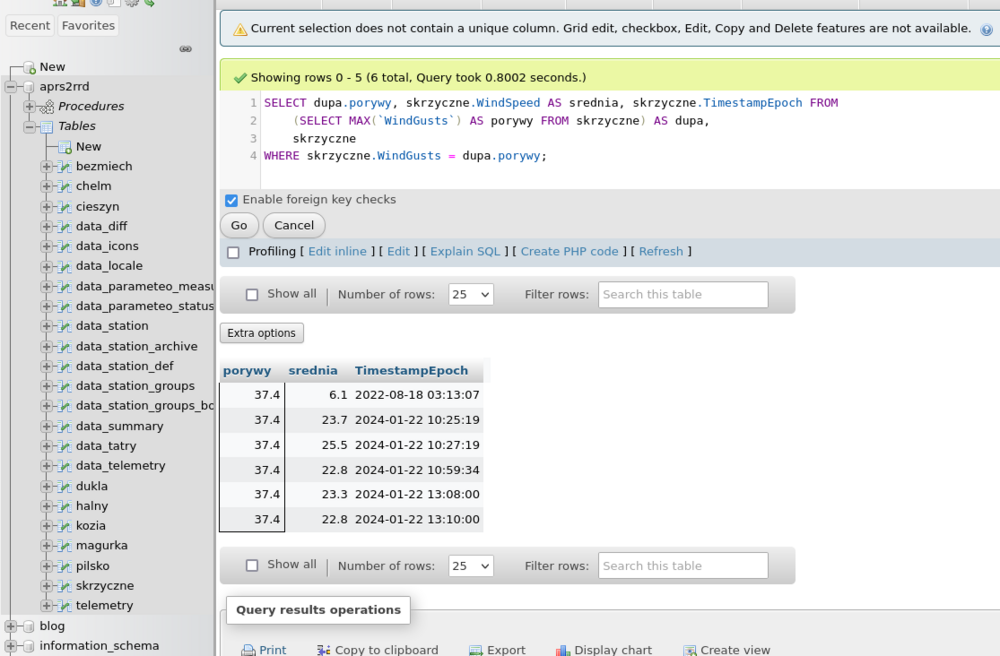Click the Export icon
Viewport: 1000px width, 656px height.
476,650
